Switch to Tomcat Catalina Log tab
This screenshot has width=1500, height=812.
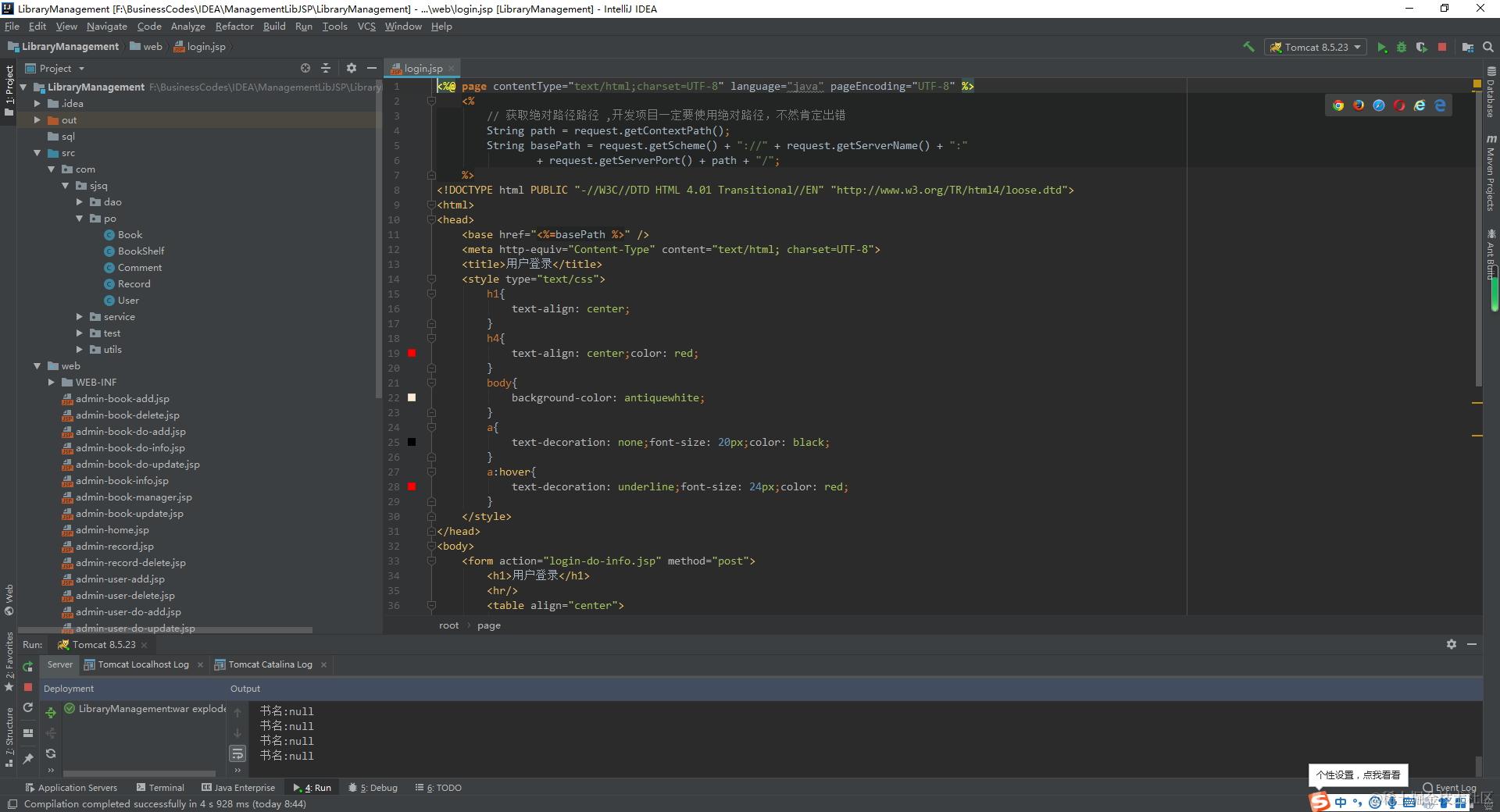tap(270, 664)
